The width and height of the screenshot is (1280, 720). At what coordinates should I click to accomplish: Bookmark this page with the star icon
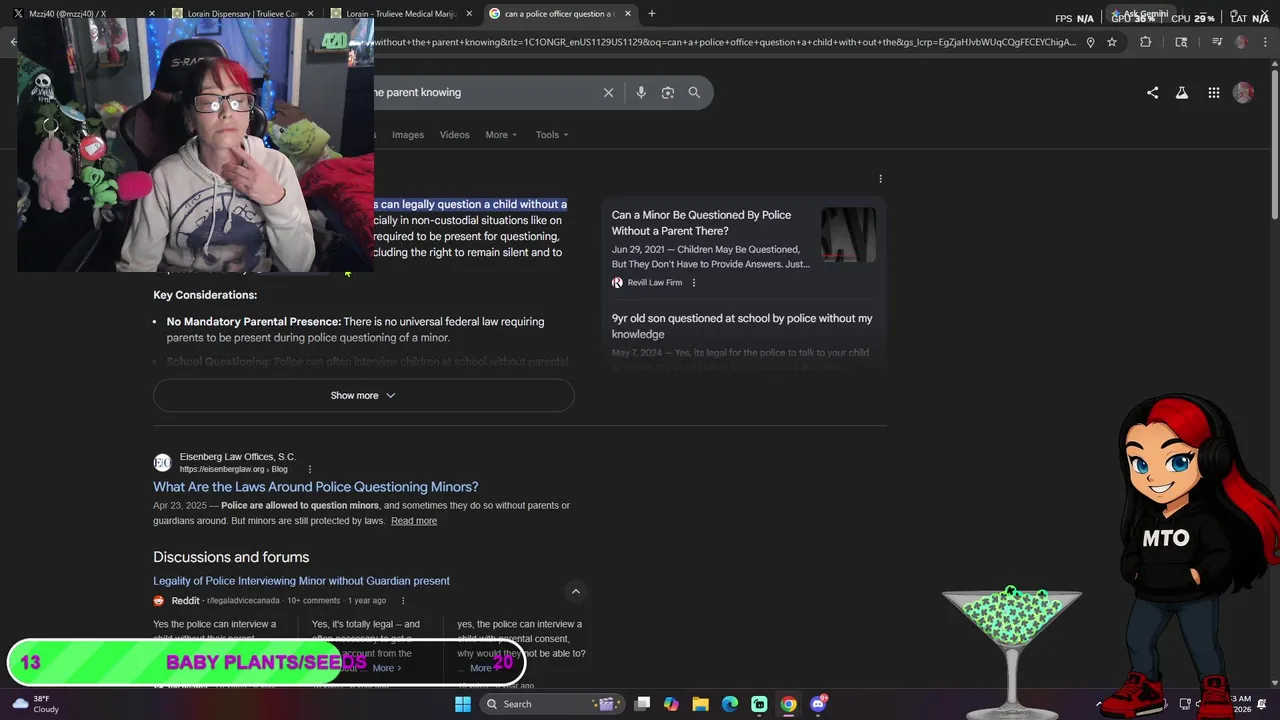[x=1112, y=42]
